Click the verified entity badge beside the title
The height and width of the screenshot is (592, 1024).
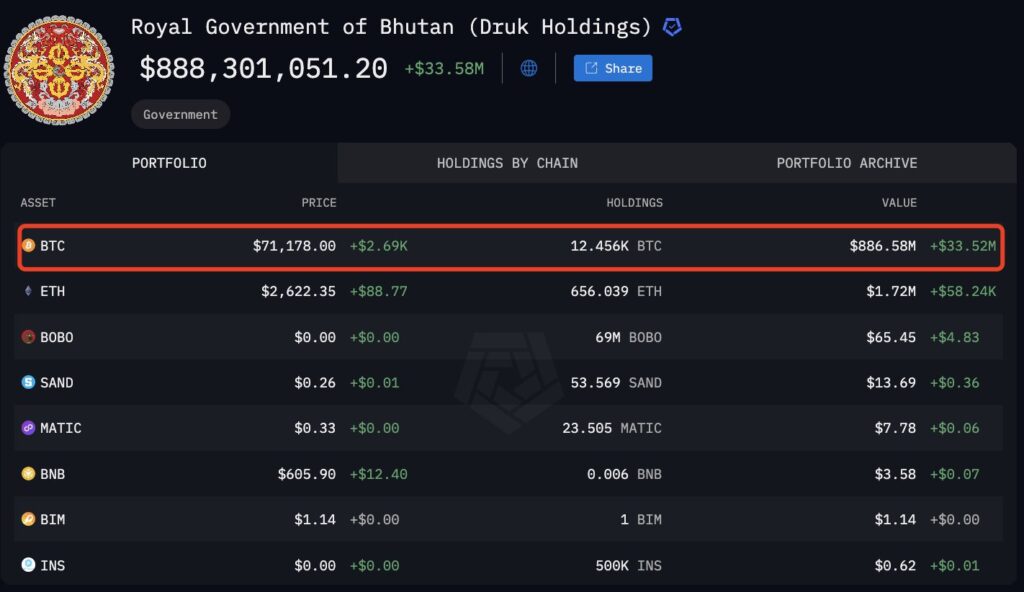point(670,27)
